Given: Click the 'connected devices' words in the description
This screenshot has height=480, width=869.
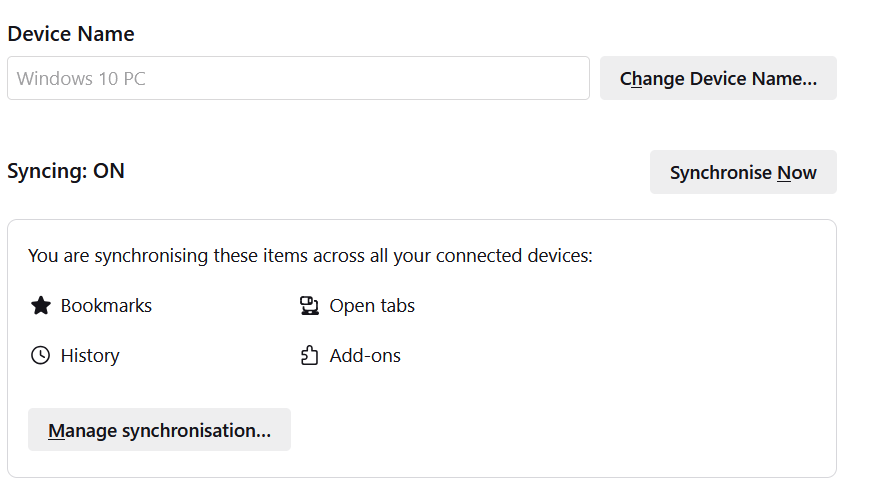Looking at the screenshot, I should click(x=521, y=256).
